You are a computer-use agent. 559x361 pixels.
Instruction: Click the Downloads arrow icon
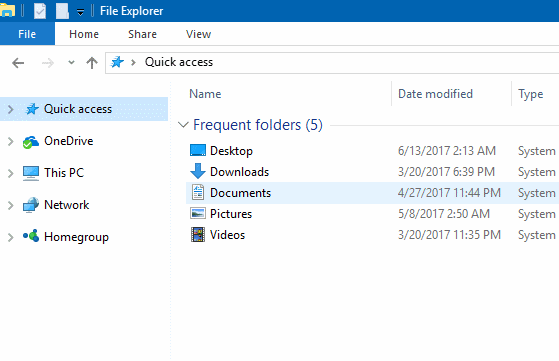(198, 171)
